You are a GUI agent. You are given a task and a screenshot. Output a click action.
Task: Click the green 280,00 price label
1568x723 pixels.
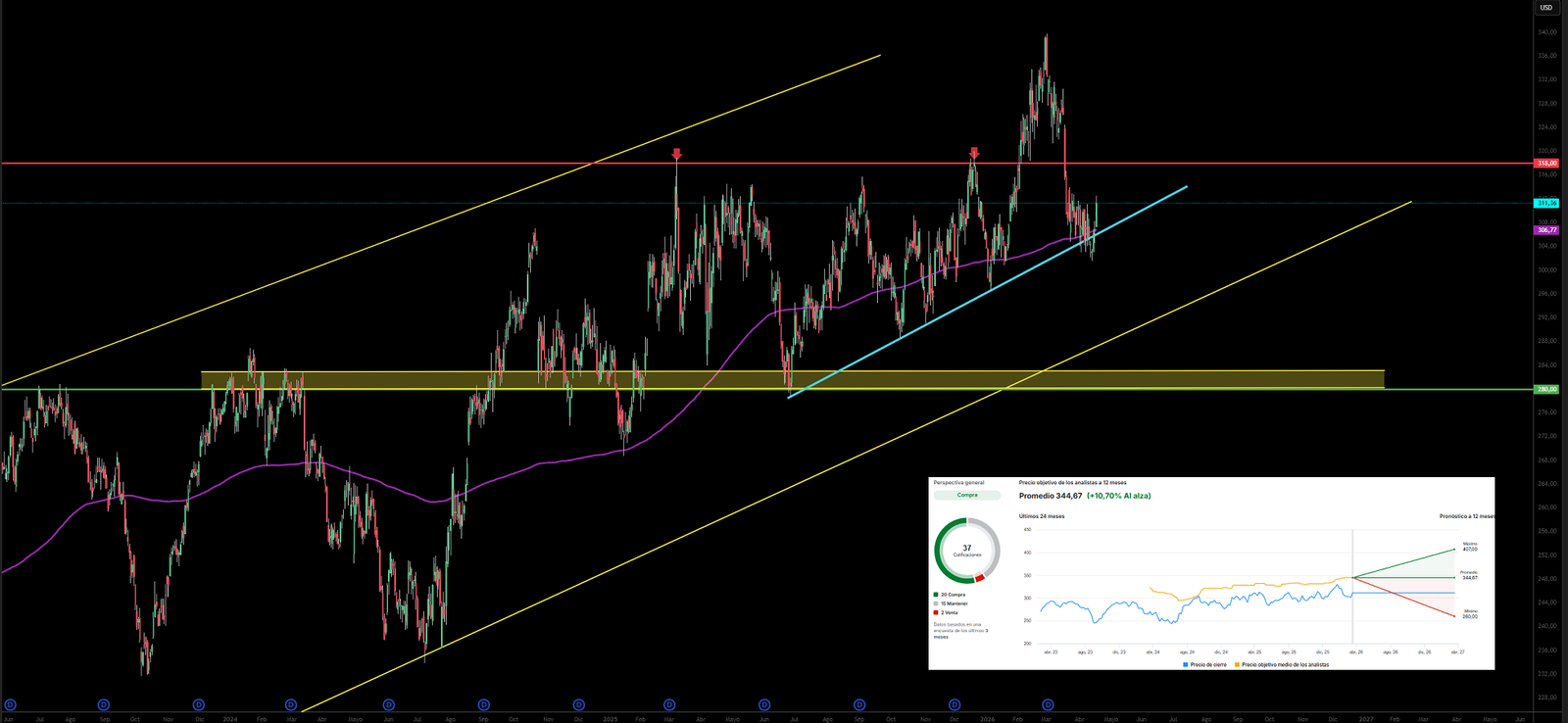[1546, 389]
